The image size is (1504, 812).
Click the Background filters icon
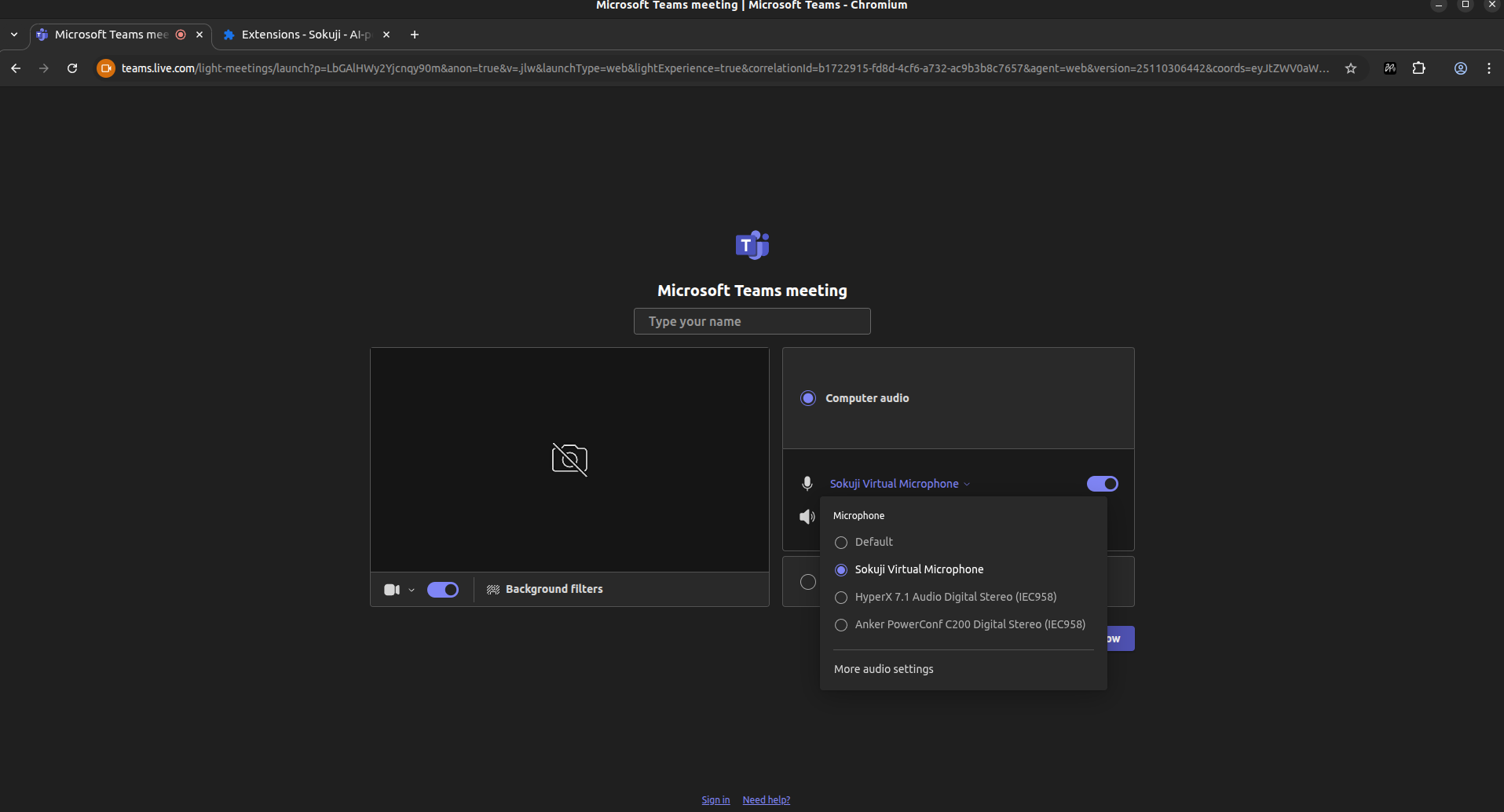[x=493, y=590]
